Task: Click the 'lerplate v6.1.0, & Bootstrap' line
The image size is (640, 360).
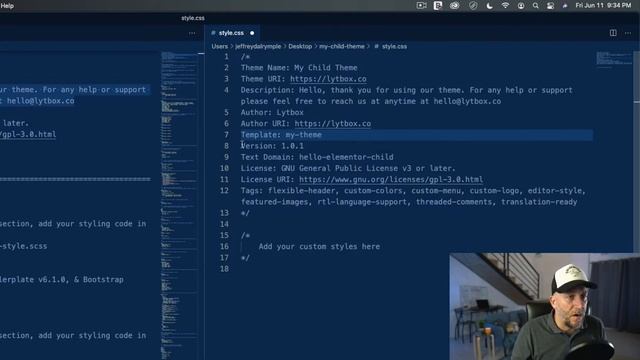Action: pos(62,280)
